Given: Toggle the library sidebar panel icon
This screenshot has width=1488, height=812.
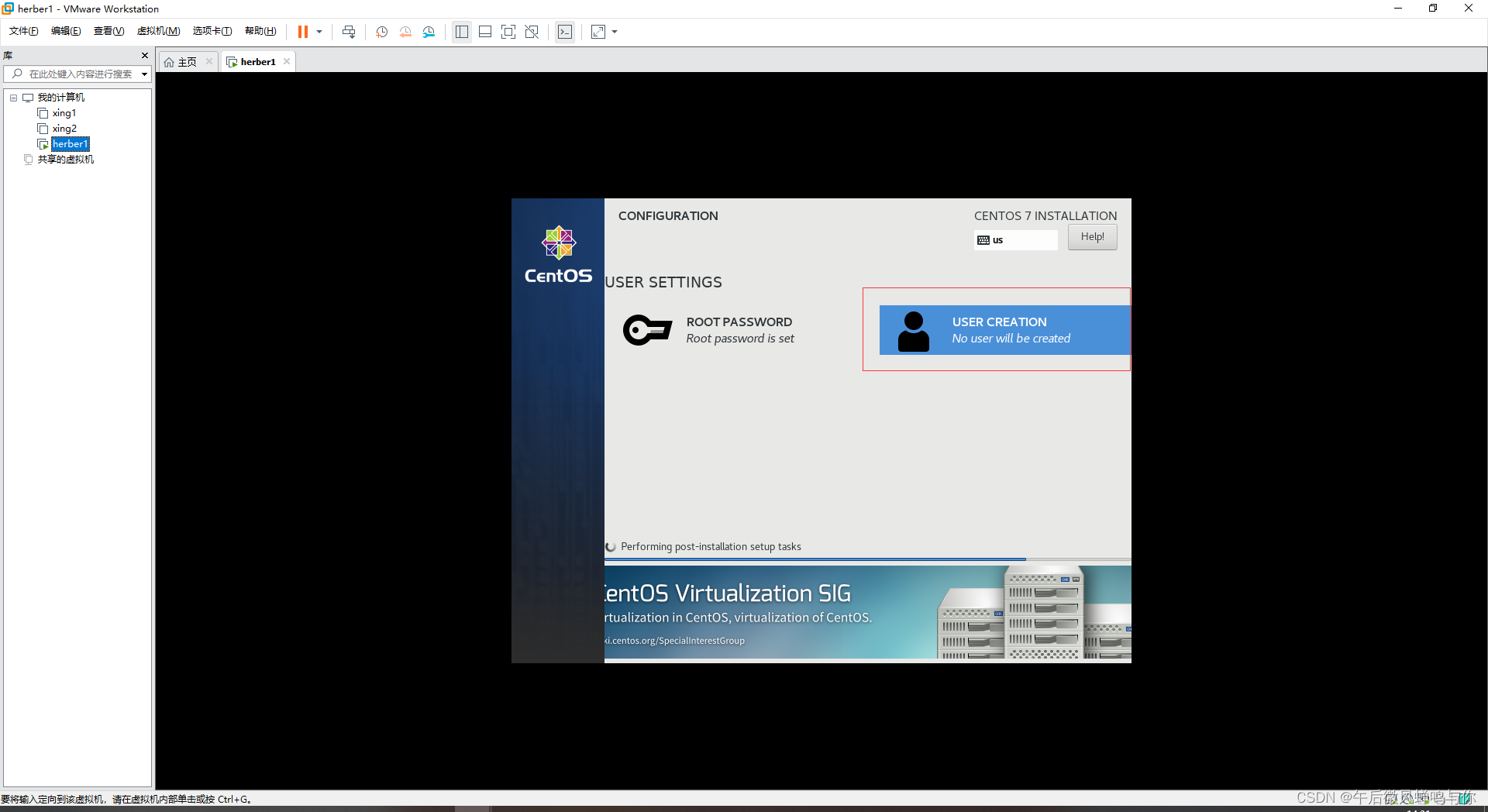Looking at the screenshot, I should click(462, 32).
